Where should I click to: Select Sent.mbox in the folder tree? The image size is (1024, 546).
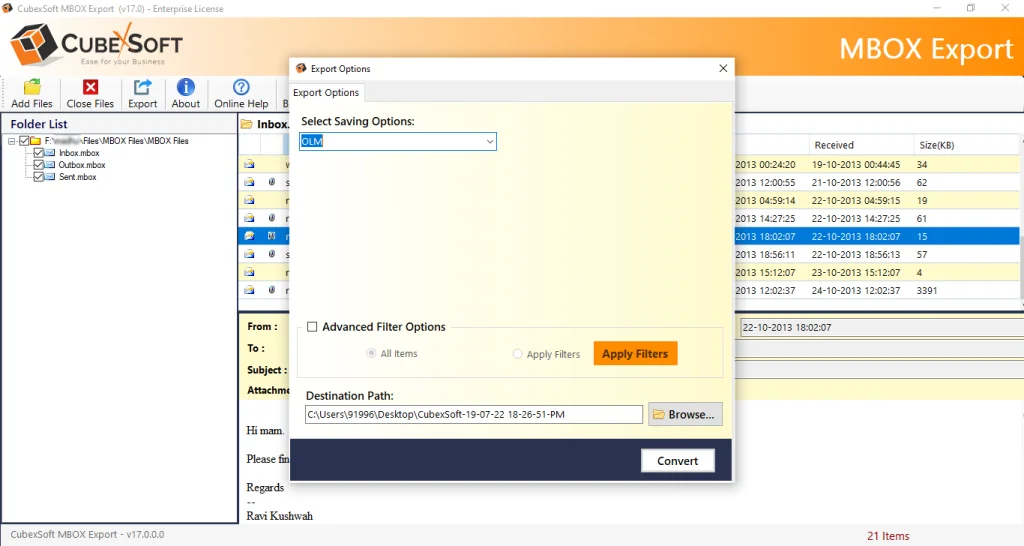click(78, 177)
